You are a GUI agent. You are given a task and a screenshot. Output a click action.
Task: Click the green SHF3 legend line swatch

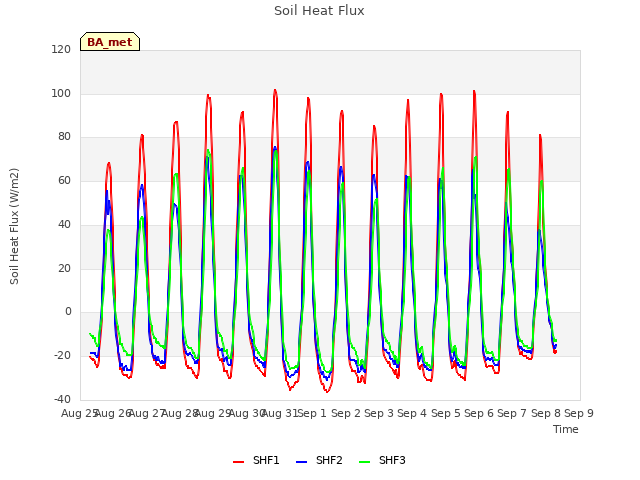pyautogui.click(x=364, y=461)
